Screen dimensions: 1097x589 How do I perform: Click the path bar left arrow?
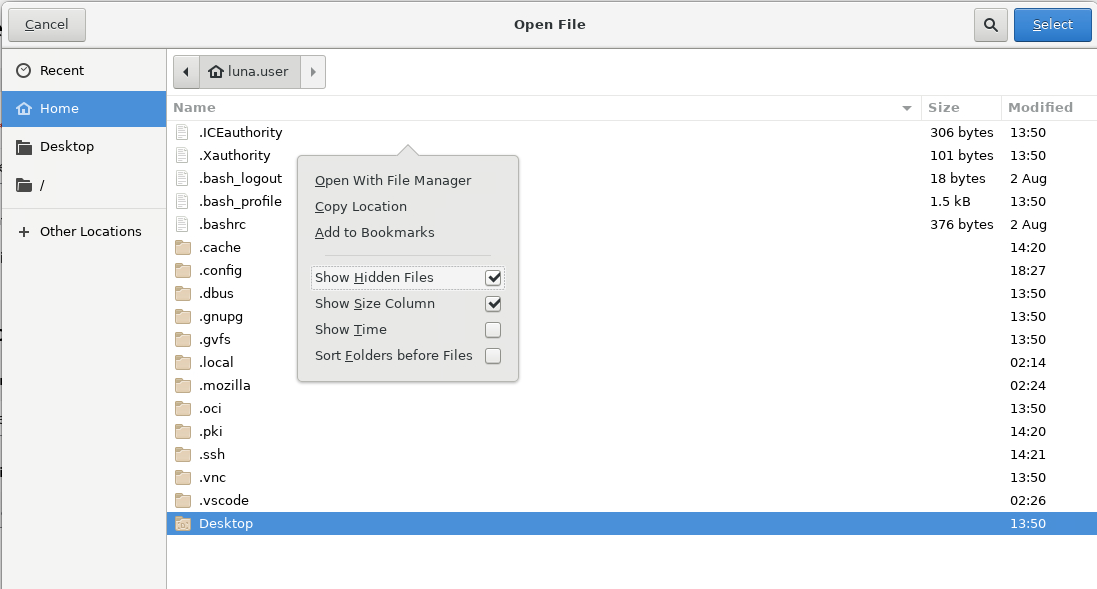click(x=186, y=72)
